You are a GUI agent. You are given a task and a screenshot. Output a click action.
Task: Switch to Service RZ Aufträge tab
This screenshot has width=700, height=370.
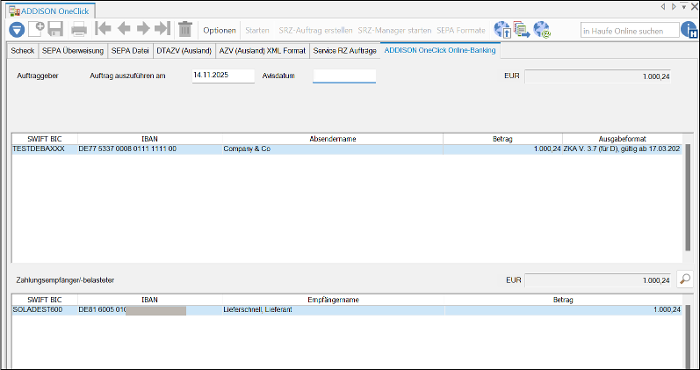coord(345,51)
